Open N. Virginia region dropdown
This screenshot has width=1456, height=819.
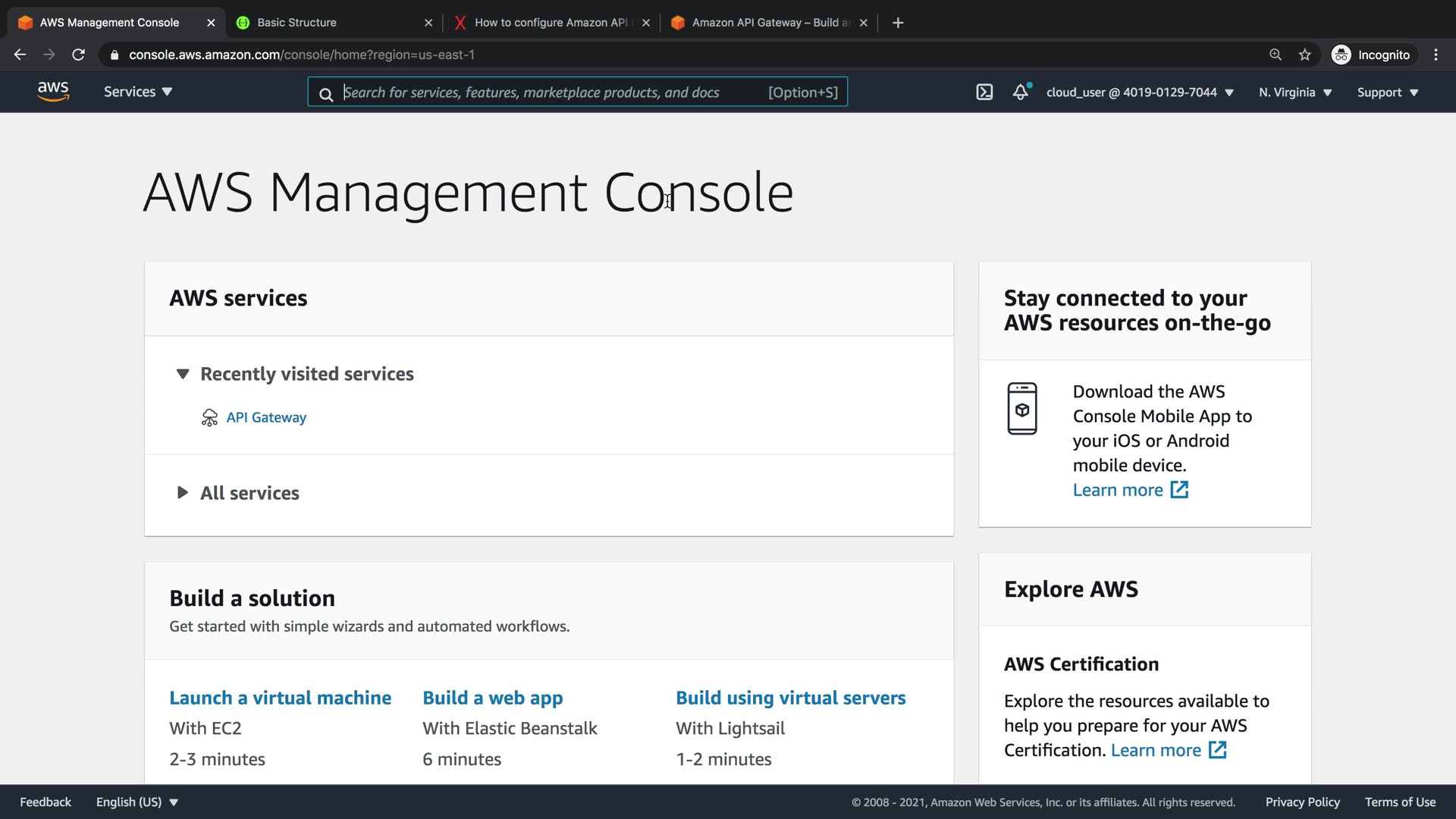1294,93
